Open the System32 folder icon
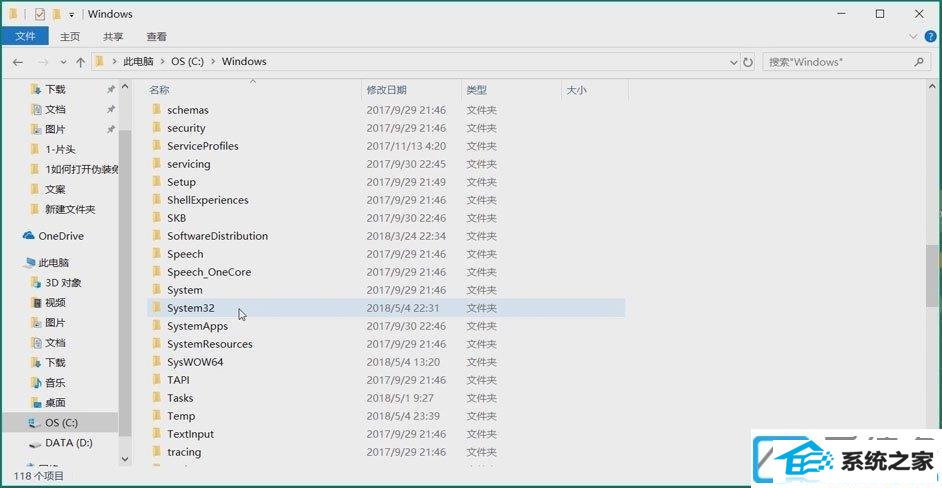The height and width of the screenshot is (488, 942). pos(156,308)
